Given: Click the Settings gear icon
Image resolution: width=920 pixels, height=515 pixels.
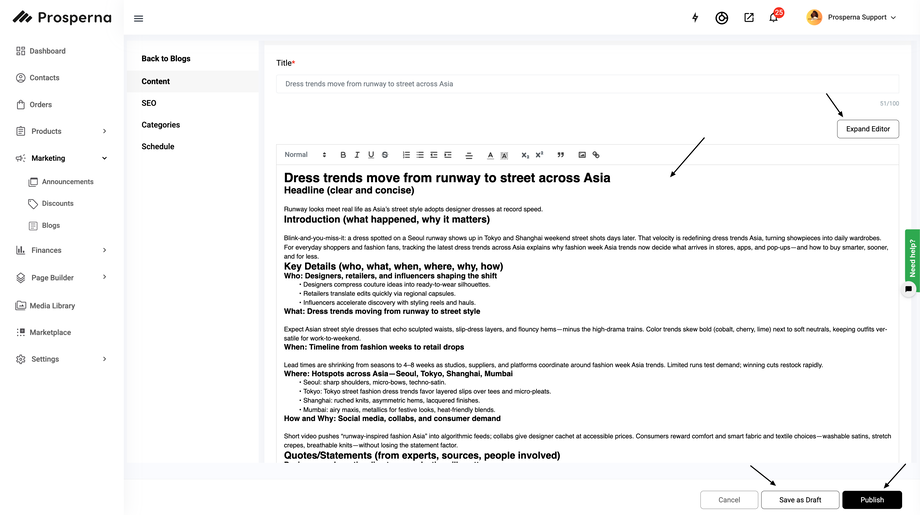Looking at the screenshot, I should click(x=21, y=359).
